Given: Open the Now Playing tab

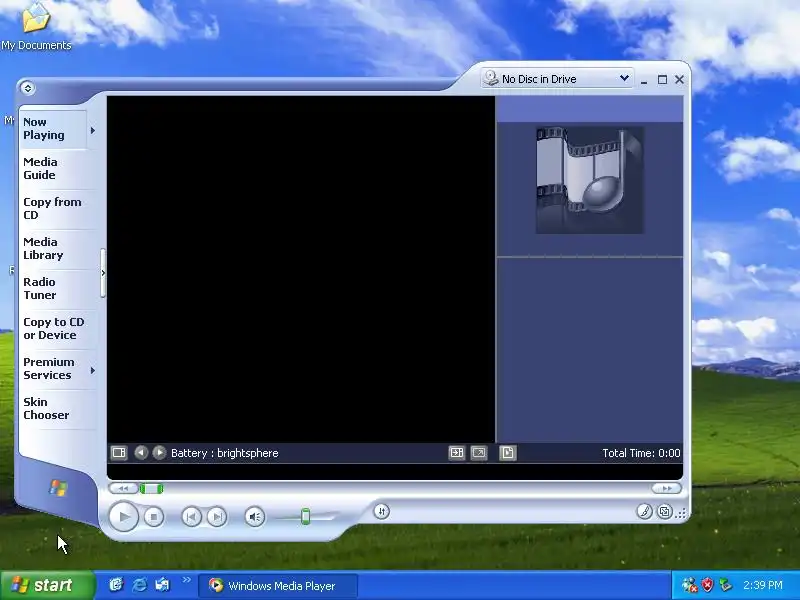Looking at the screenshot, I should click(53, 129).
